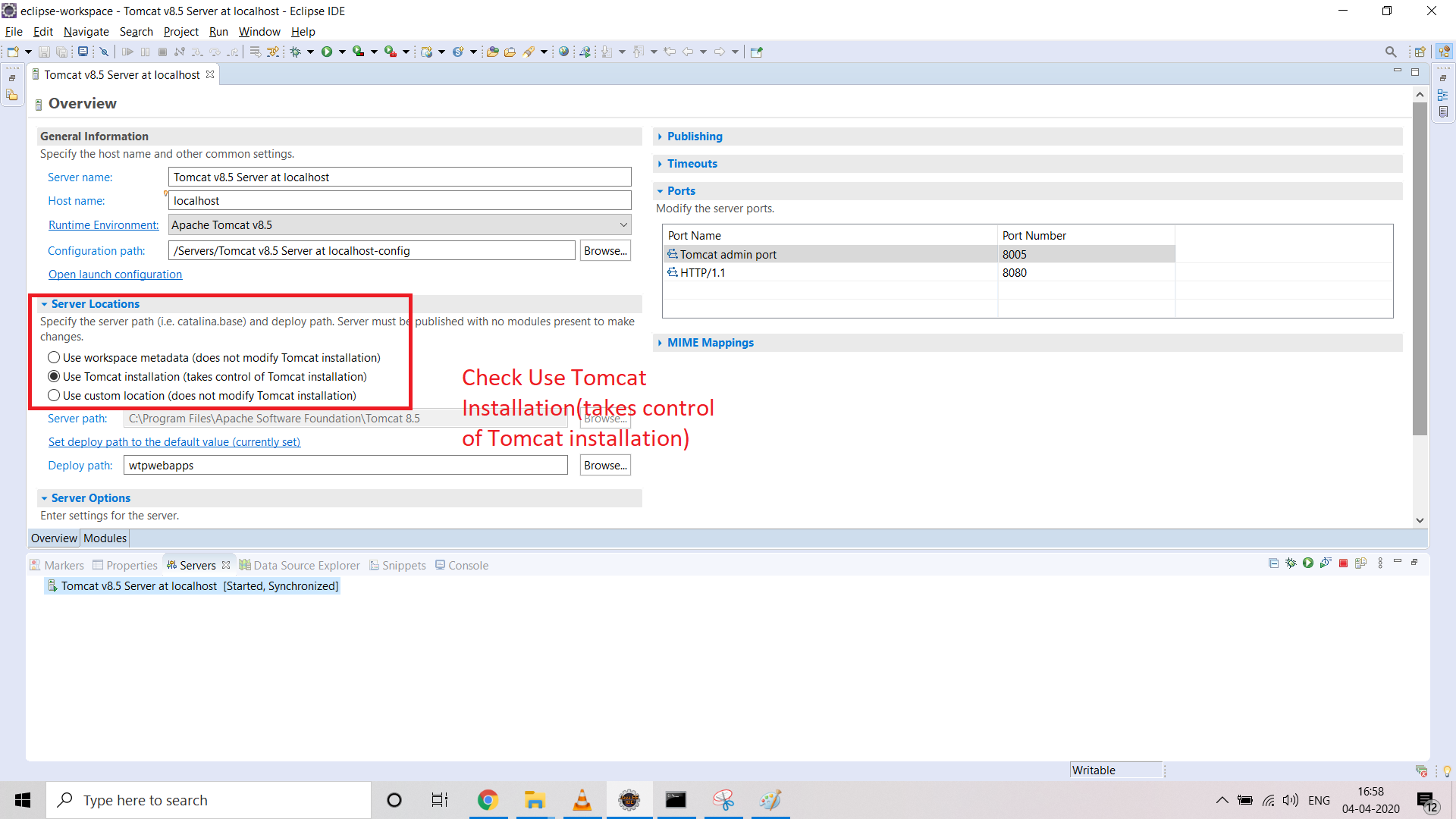Select Use workspace metadata radio option

54,357
